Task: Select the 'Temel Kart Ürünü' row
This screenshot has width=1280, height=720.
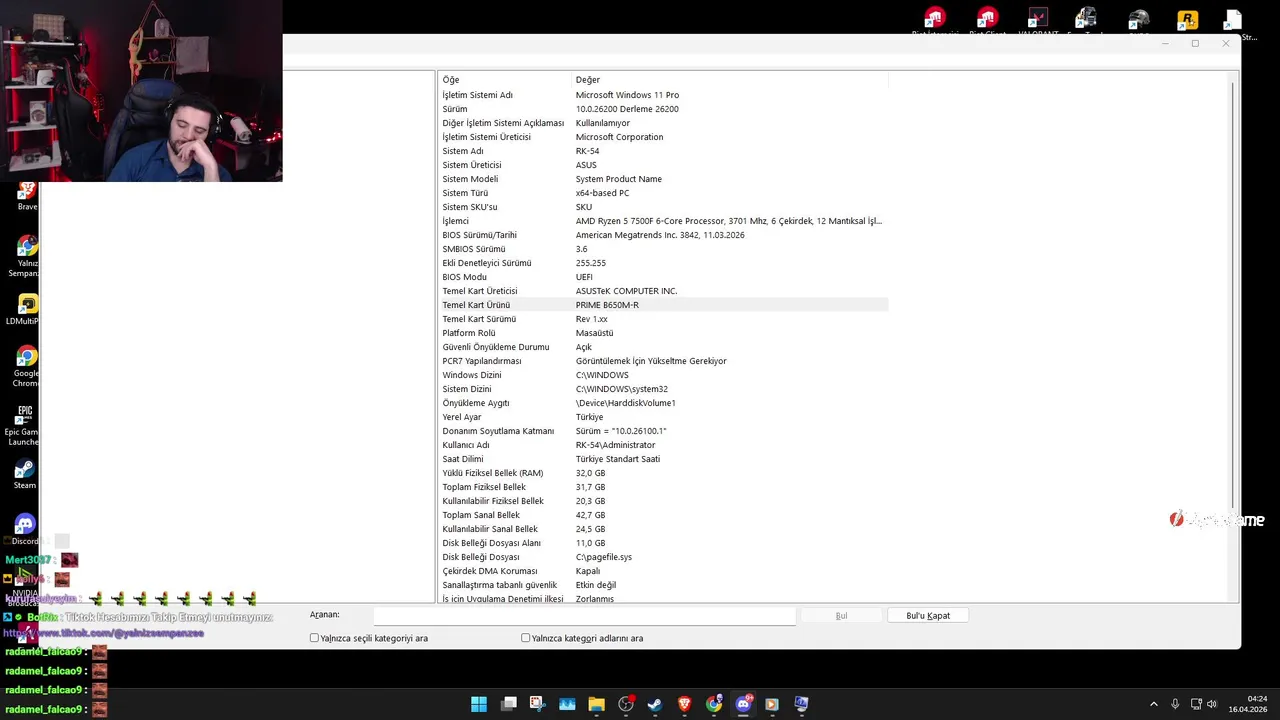Action: 663,305
